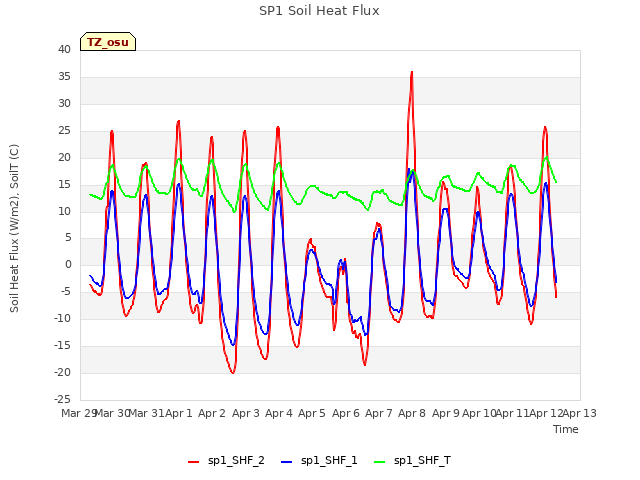Click the 20 y-axis tick label
This screenshot has width=640, height=480.
pyautogui.click(x=64, y=157)
